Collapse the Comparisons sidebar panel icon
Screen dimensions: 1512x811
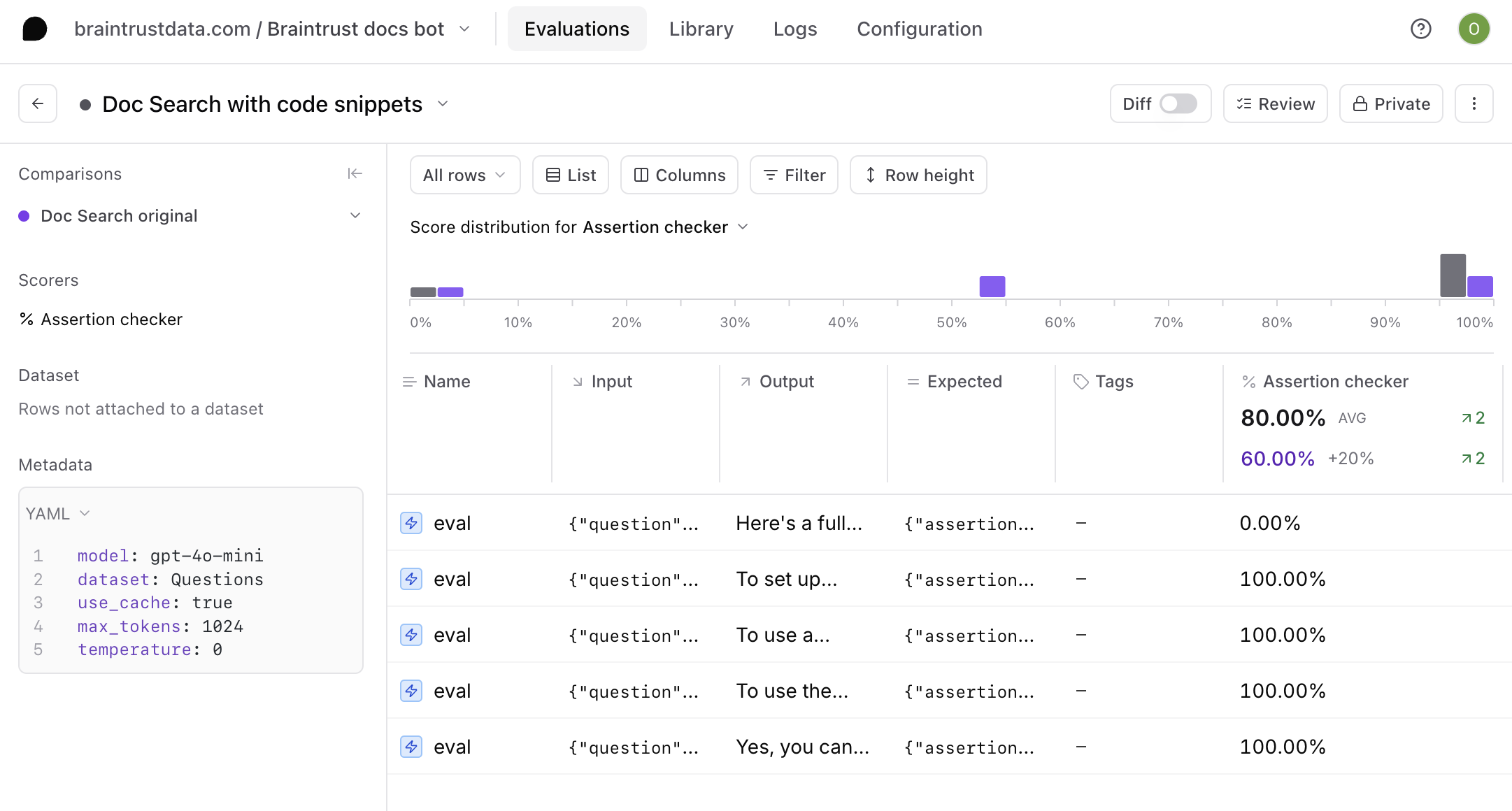click(355, 173)
